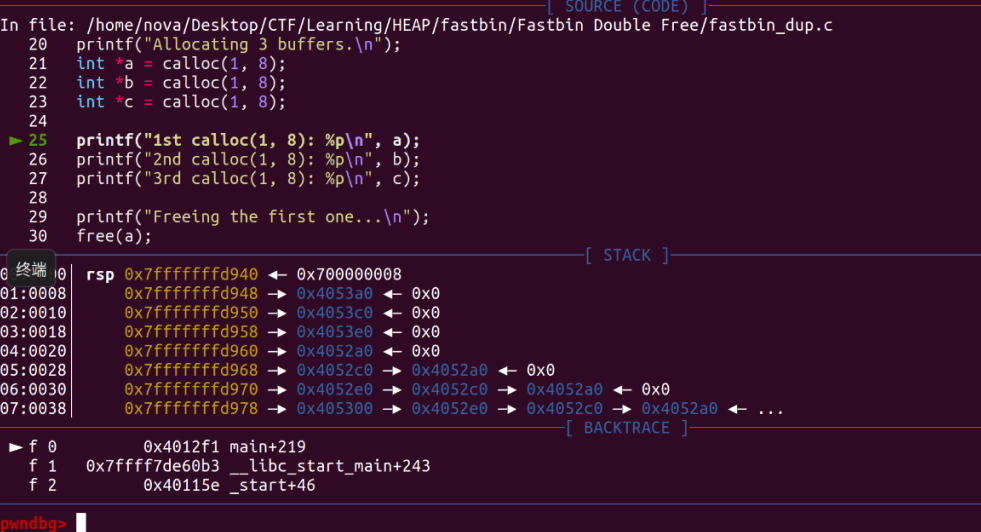
Task: Click the pwndbg> command prompt input
Action: (81, 523)
